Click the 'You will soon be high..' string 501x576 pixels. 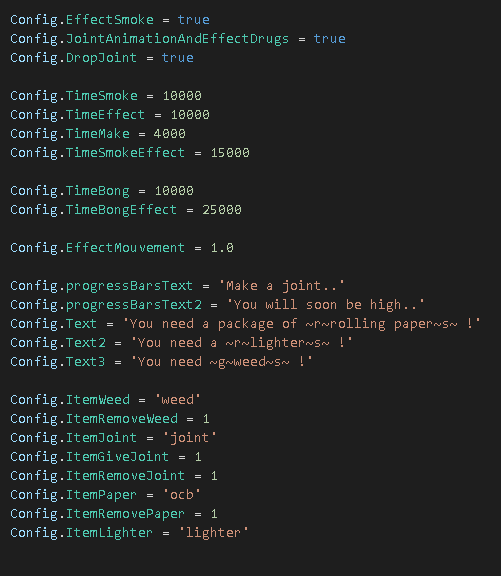click(326, 305)
